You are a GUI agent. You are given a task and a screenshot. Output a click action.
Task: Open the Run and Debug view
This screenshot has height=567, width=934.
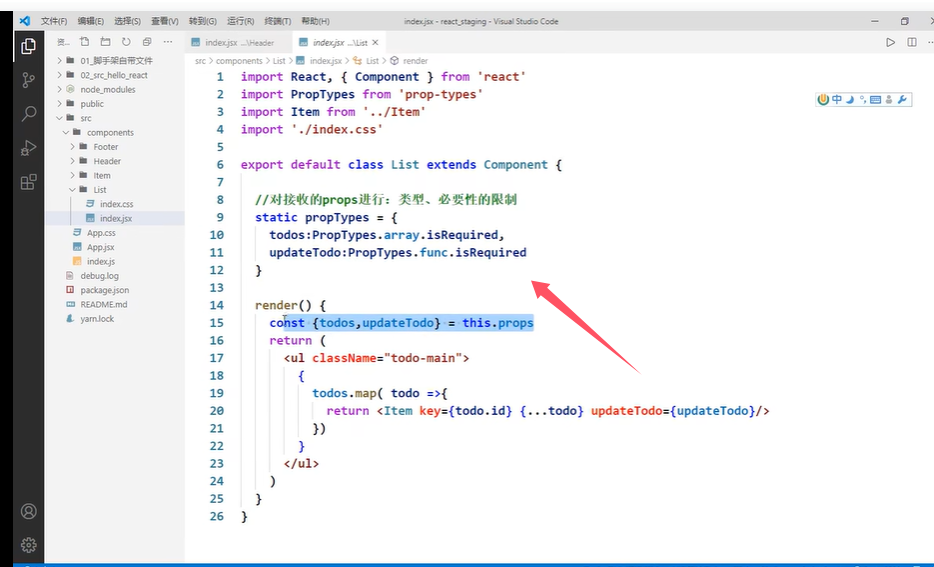click(28, 148)
